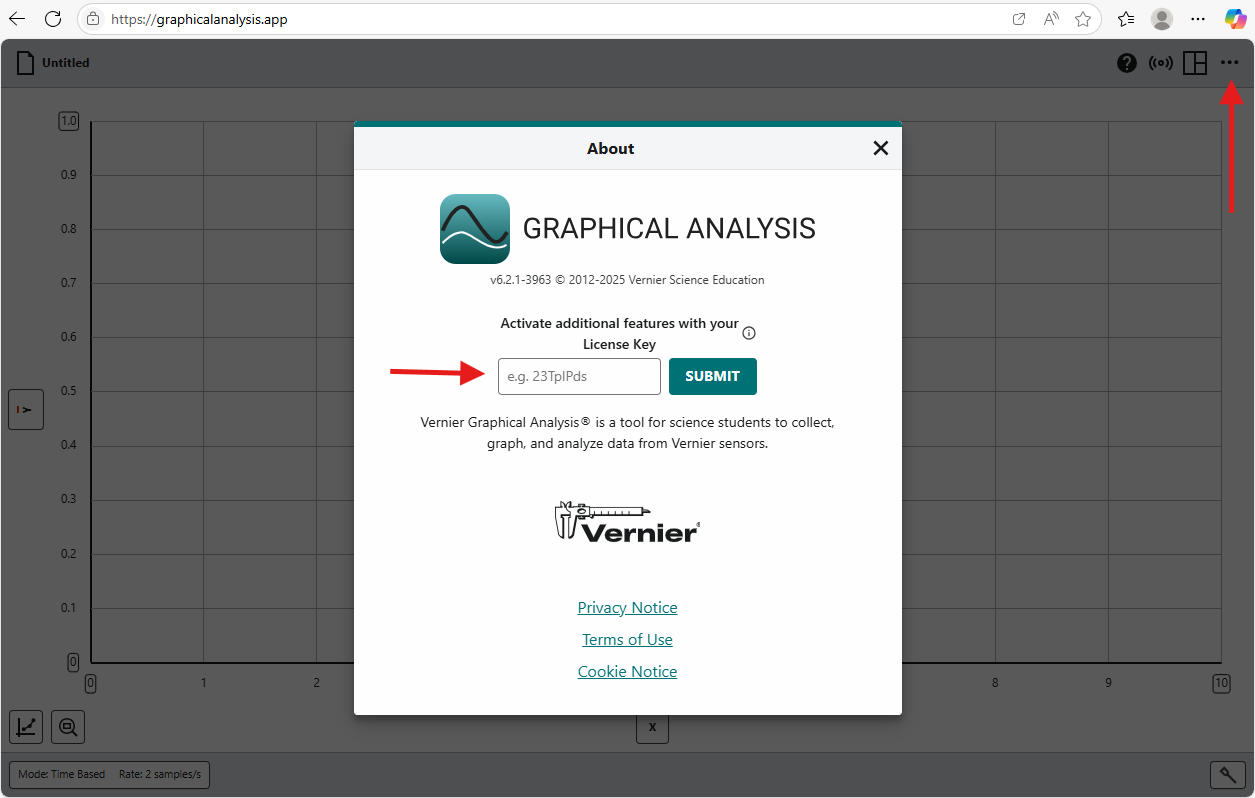
Task: Click the version and copyright text
Action: tap(627, 280)
